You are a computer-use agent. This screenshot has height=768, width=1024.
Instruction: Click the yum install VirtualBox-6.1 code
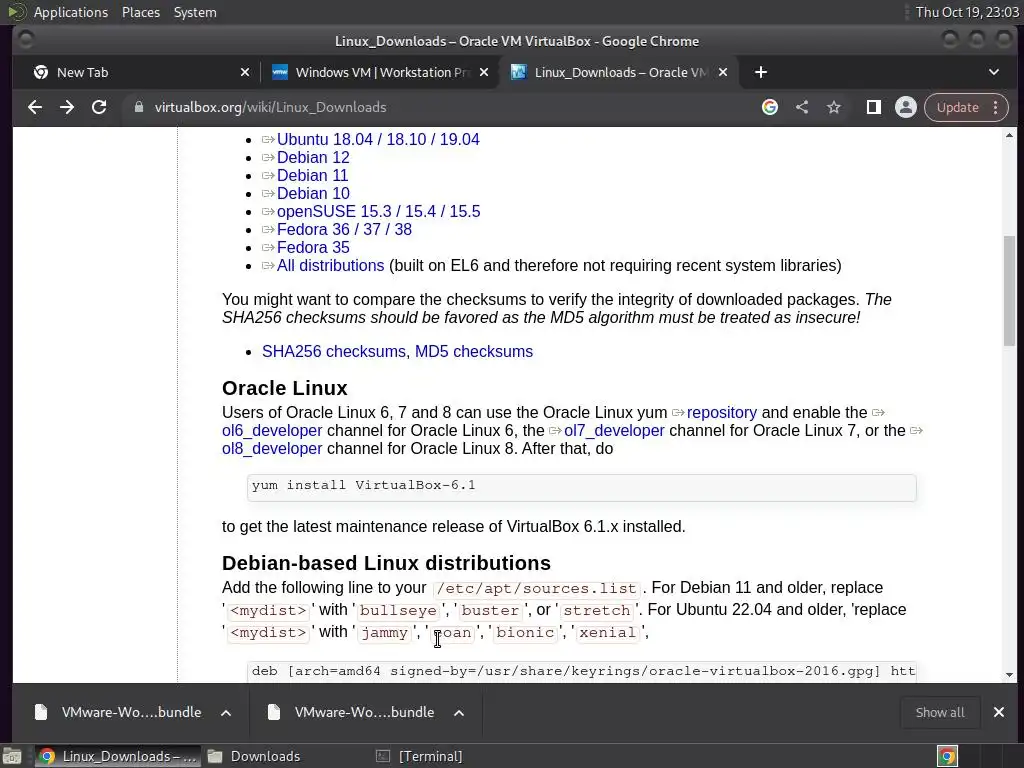[x=364, y=485]
